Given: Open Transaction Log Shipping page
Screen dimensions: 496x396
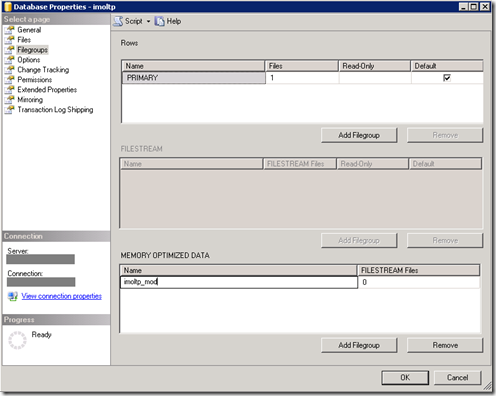Looking at the screenshot, I should (x=55, y=110).
